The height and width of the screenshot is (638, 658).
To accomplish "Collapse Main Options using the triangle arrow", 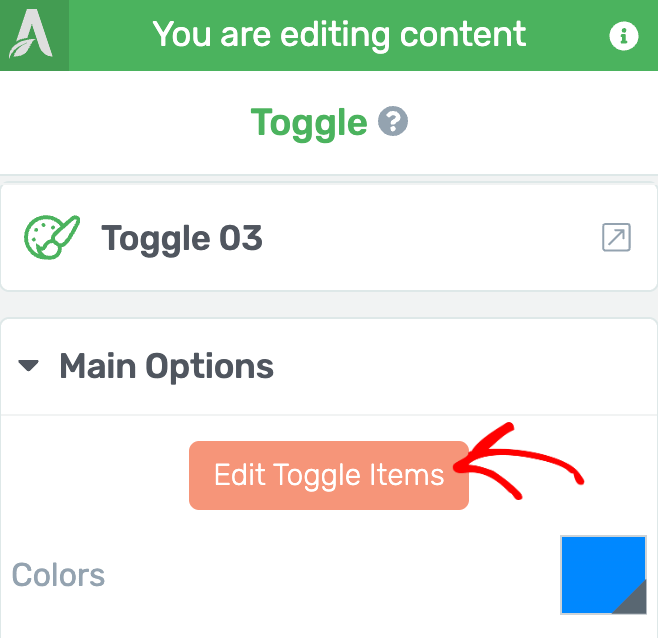I will (x=29, y=366).
